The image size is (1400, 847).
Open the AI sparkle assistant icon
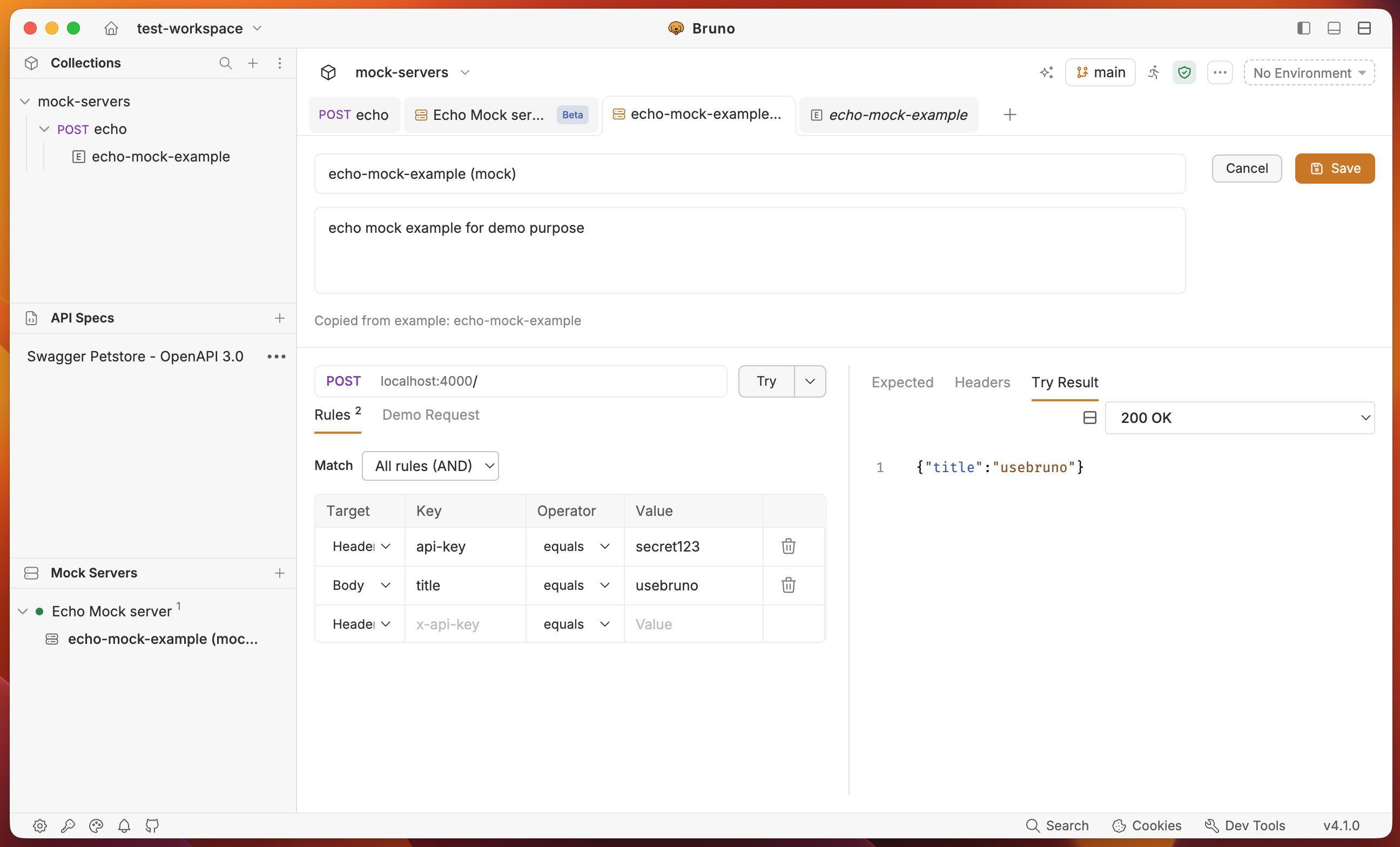tap(1047, 73)
